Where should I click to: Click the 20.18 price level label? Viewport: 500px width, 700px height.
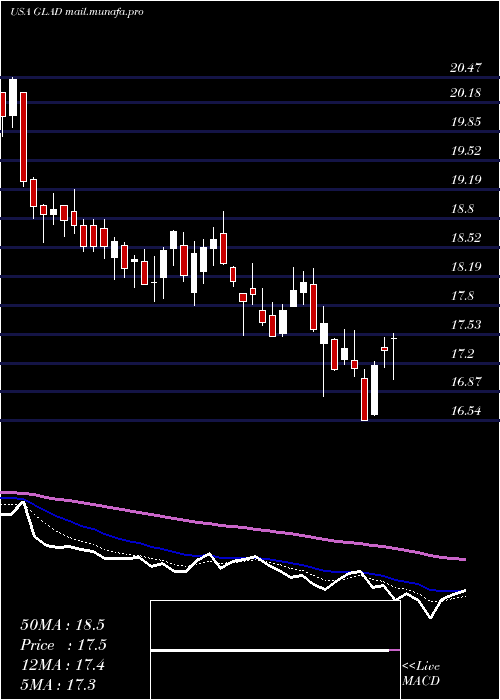[x=466, y=93]
